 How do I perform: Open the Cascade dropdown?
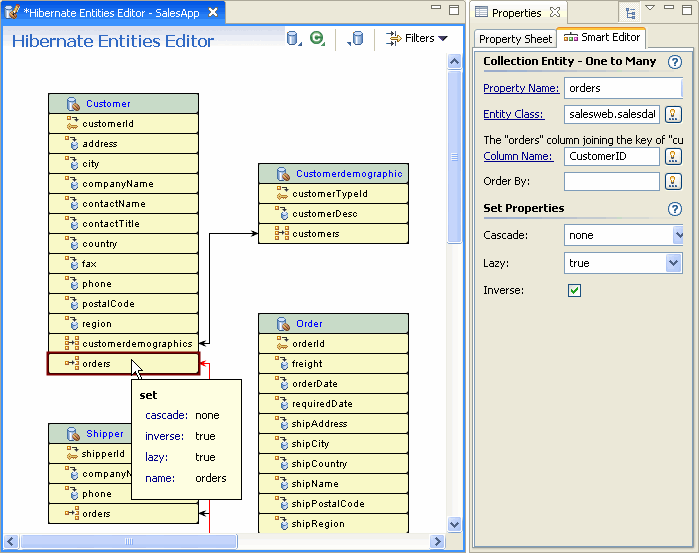coord(678,235)
